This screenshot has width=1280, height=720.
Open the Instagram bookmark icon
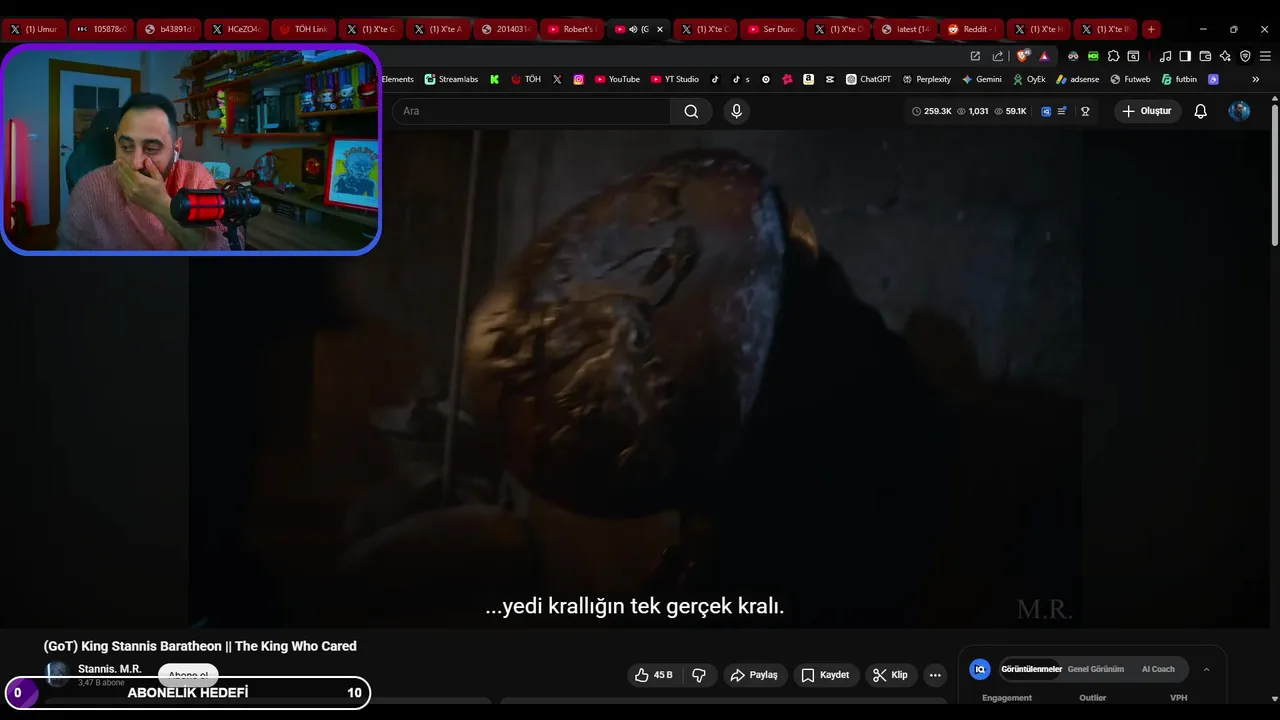point(578,79)
